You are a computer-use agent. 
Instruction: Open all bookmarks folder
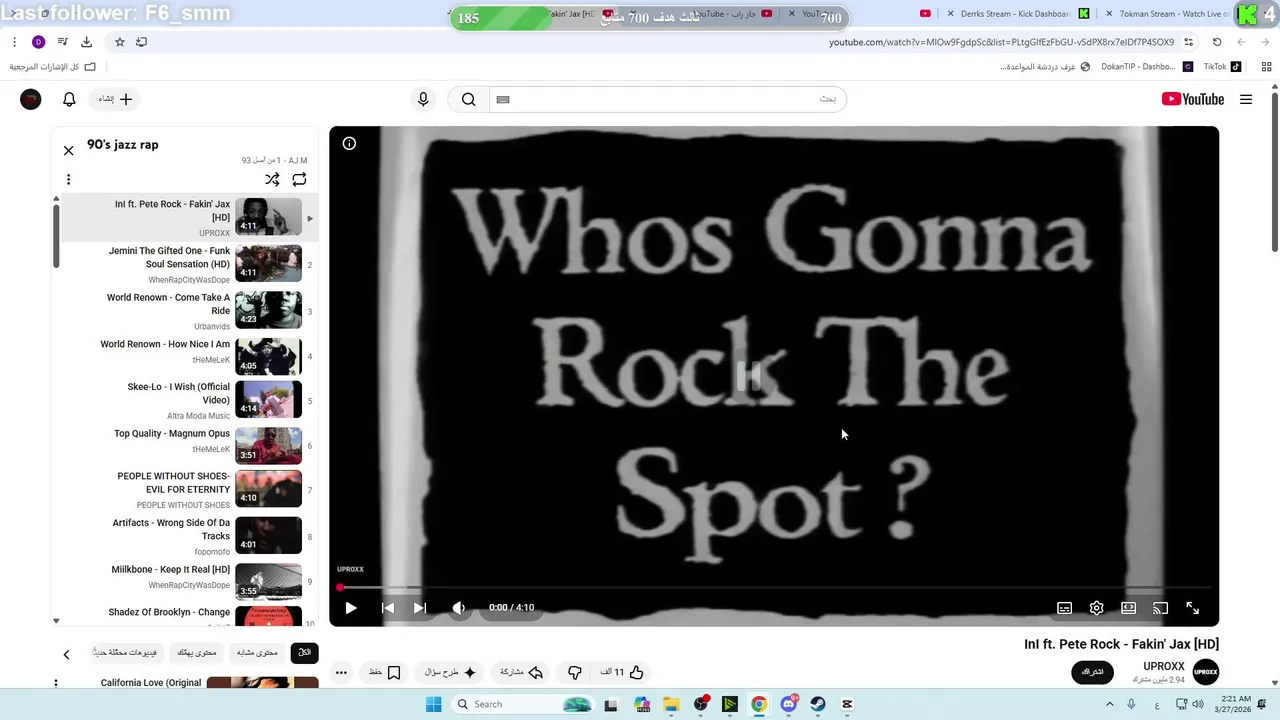(x=53, y=67)
